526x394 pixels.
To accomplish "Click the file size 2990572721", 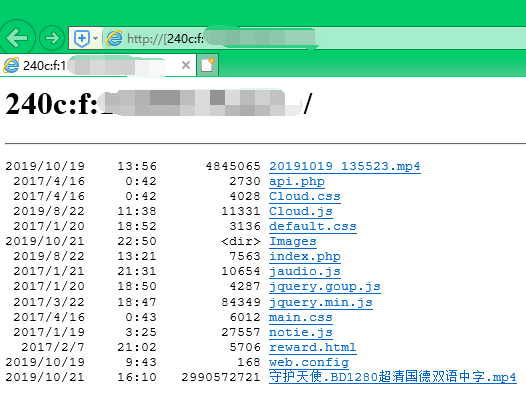I will pos(221,377).
